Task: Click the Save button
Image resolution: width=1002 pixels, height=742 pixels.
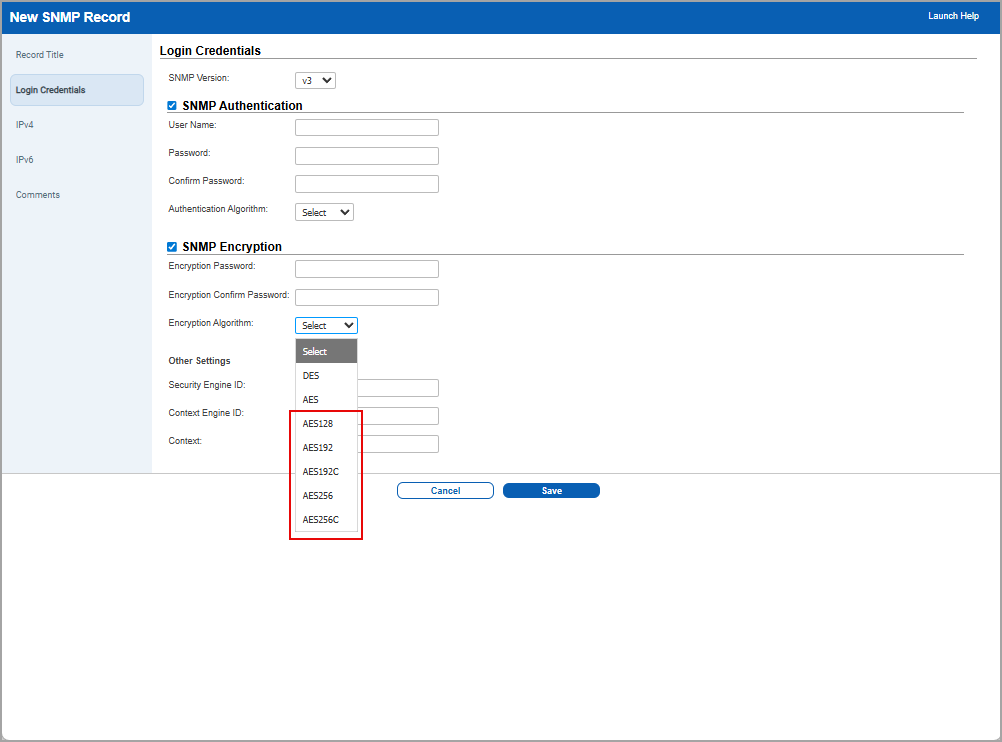Action: [551, 490]
